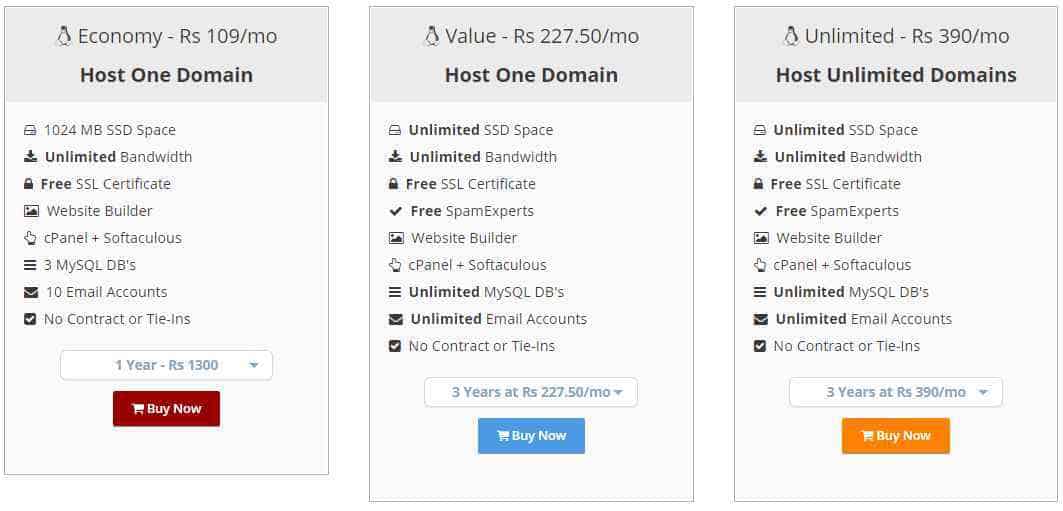
Task: Click the dark red Buy Now button
Action: 166,409
